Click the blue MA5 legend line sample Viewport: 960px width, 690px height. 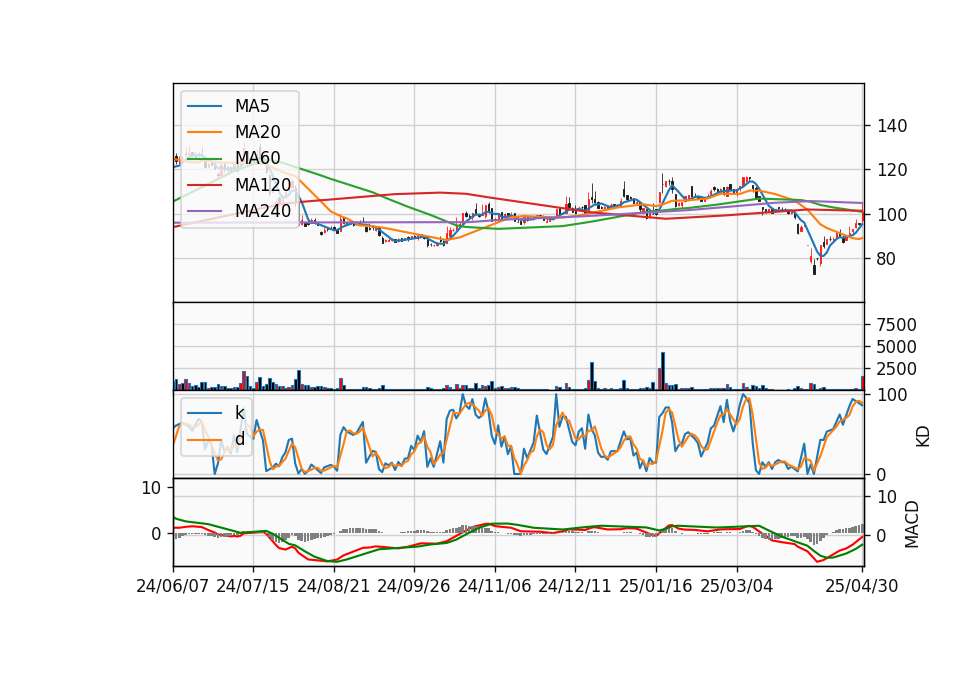pos(204,107)
